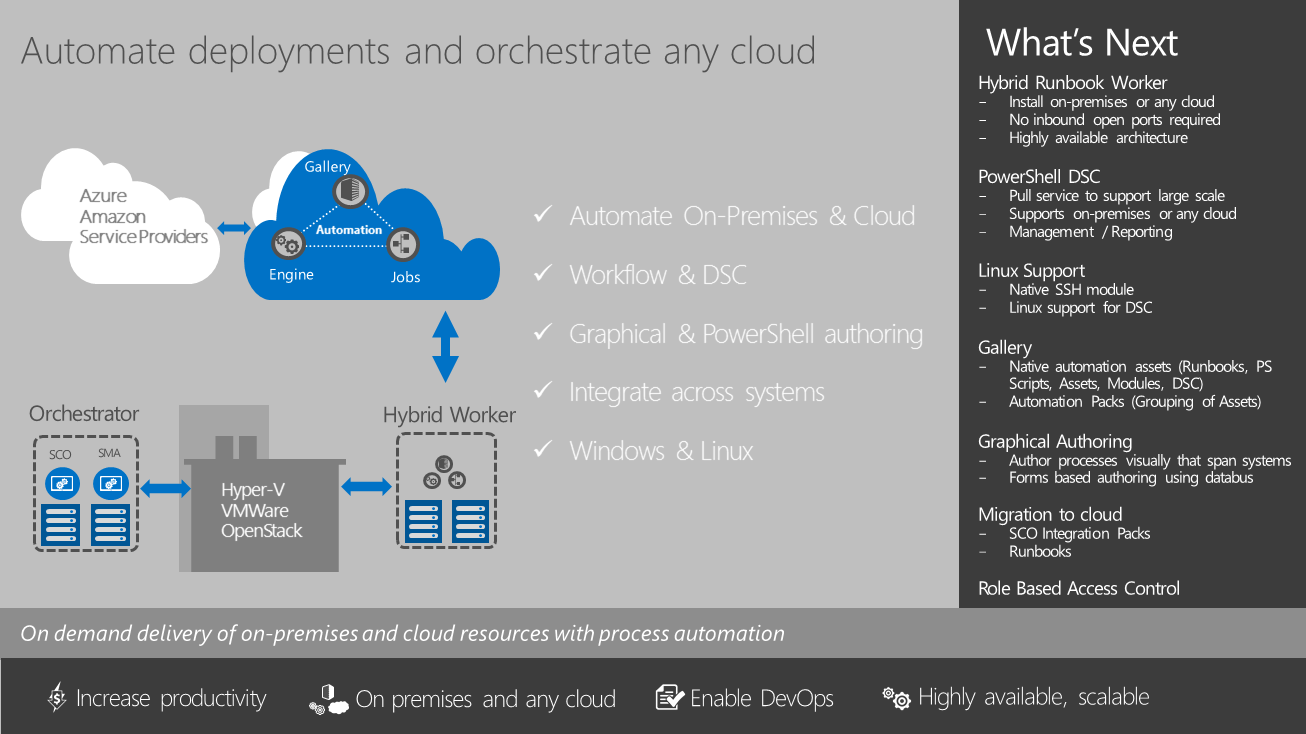Viewport: 1306px width, 734px height.
Task: Select the 'Azure Amazon Service Providers' cloud
Action: 121,216
